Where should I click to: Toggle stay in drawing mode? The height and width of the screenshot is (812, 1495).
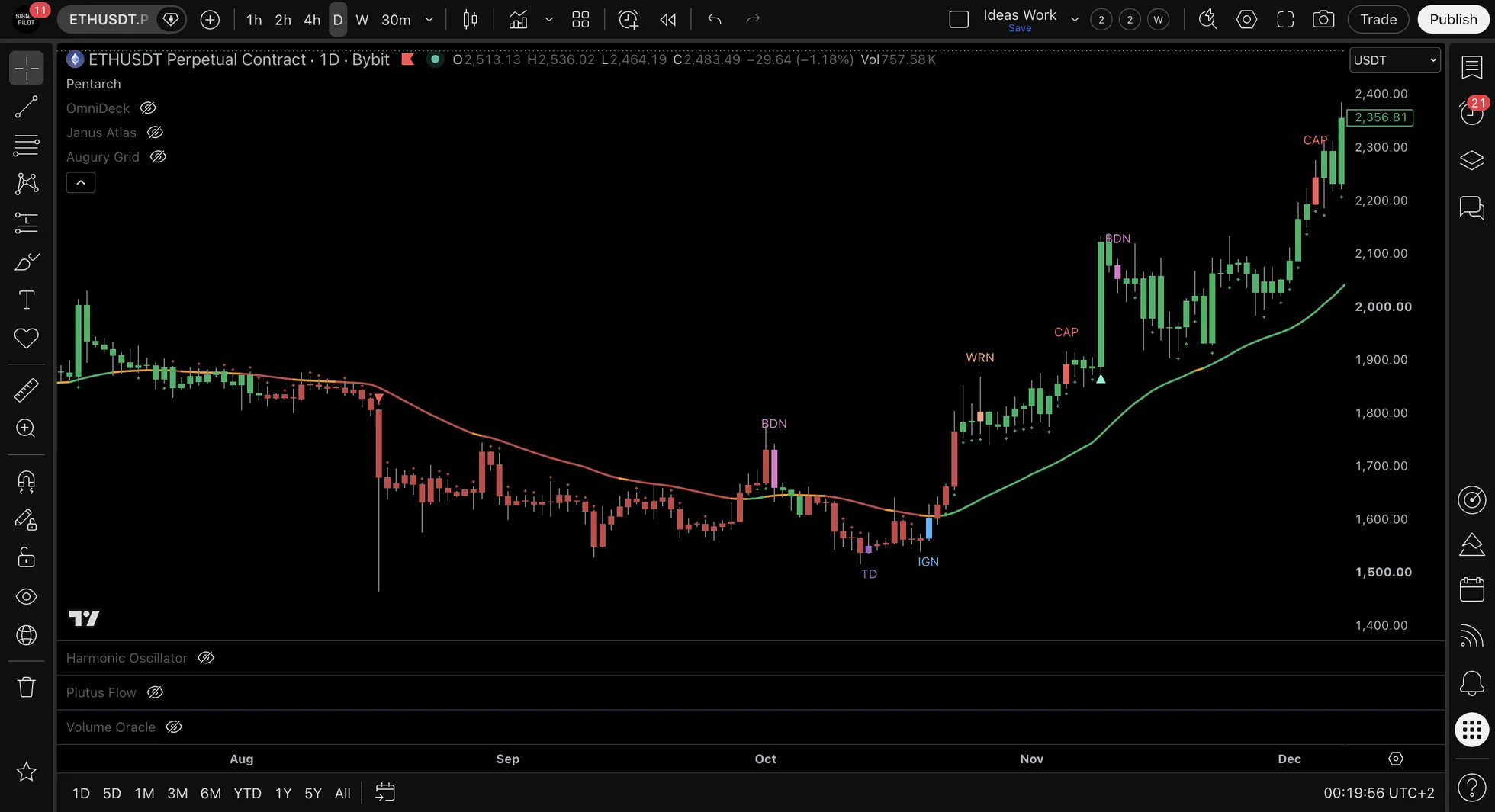[x=26, y=520]
